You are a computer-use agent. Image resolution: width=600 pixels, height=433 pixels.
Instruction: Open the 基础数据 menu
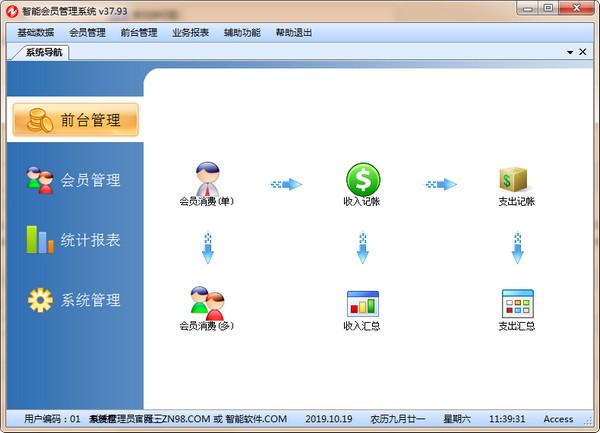click(36, 33)
